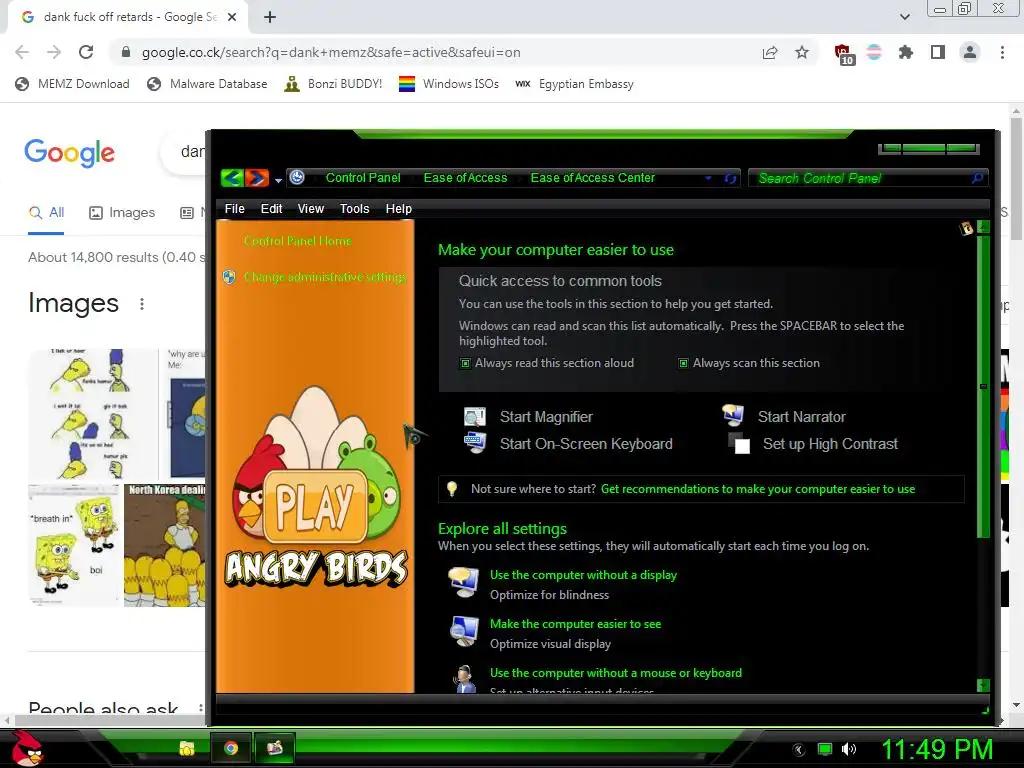The height and width of the screenshot is (768, 1024).
Task: Open Chrome's three-dot menu
Action: tap(1002, 52)
